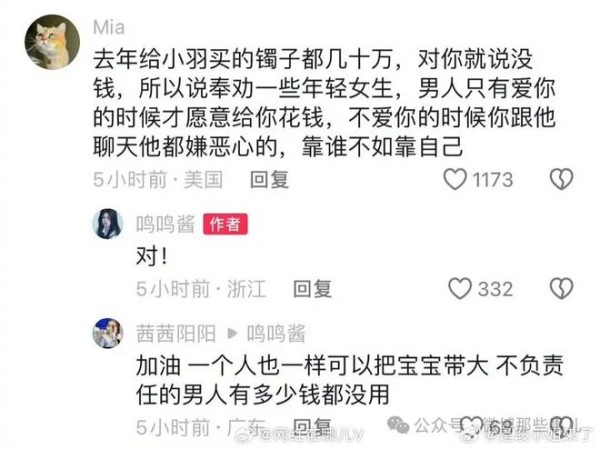Open the 呜呜酱 author username link
The image size is (600, 449).
[x=166, y=224]
